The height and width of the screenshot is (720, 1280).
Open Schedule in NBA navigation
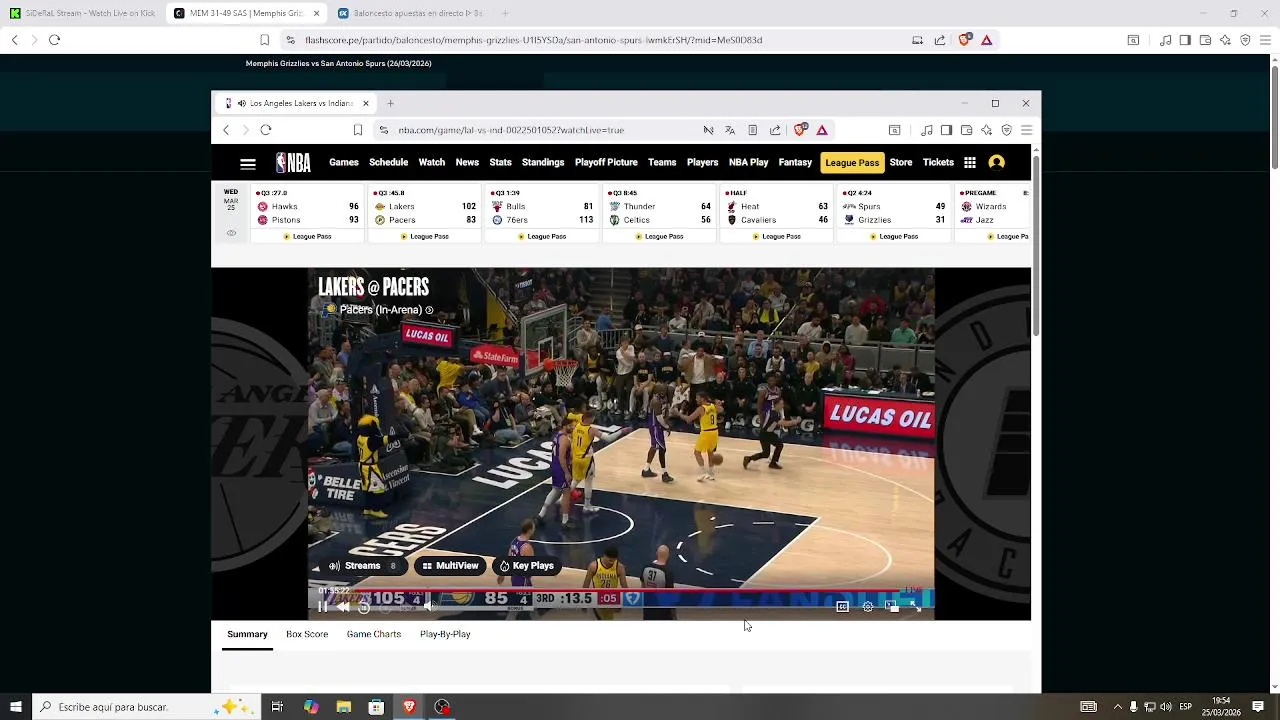click(388, 162)
